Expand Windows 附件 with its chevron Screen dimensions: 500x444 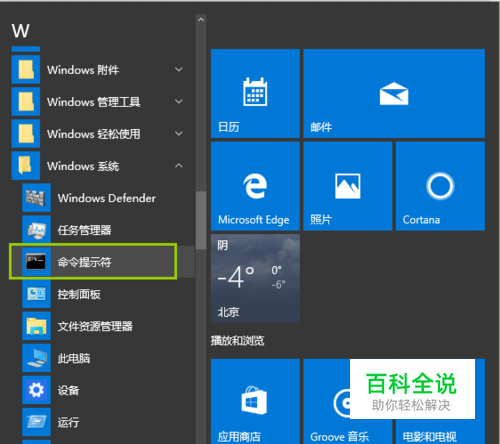[x=179, y=69]
